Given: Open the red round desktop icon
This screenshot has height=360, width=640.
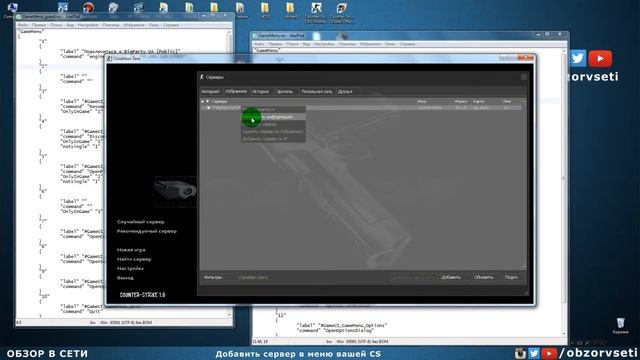Looking at the screenshot, I should pyautogui.click(x=88, y=8).
